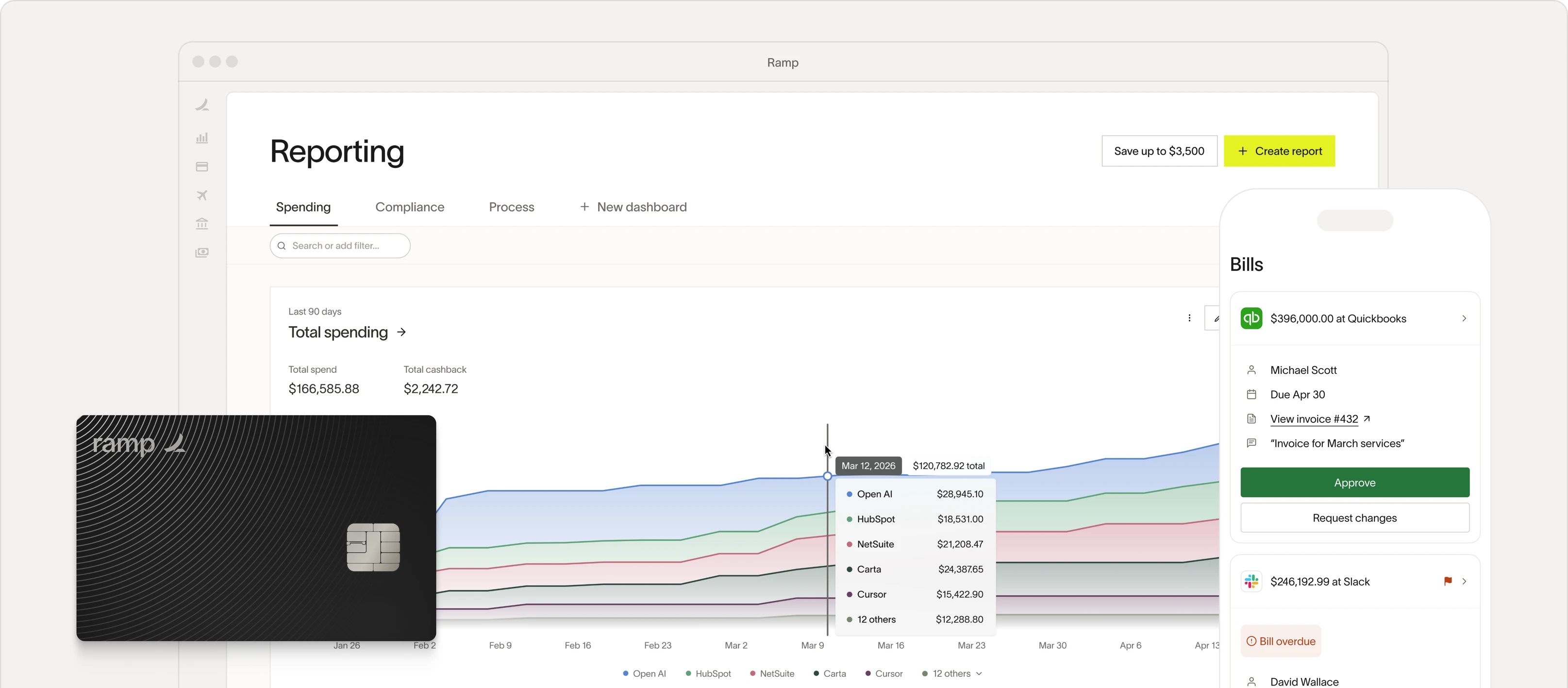Viewport: 1568px width, 688px height.
Task: Click the Michael Scott name
Action: tap(1303, 369)
